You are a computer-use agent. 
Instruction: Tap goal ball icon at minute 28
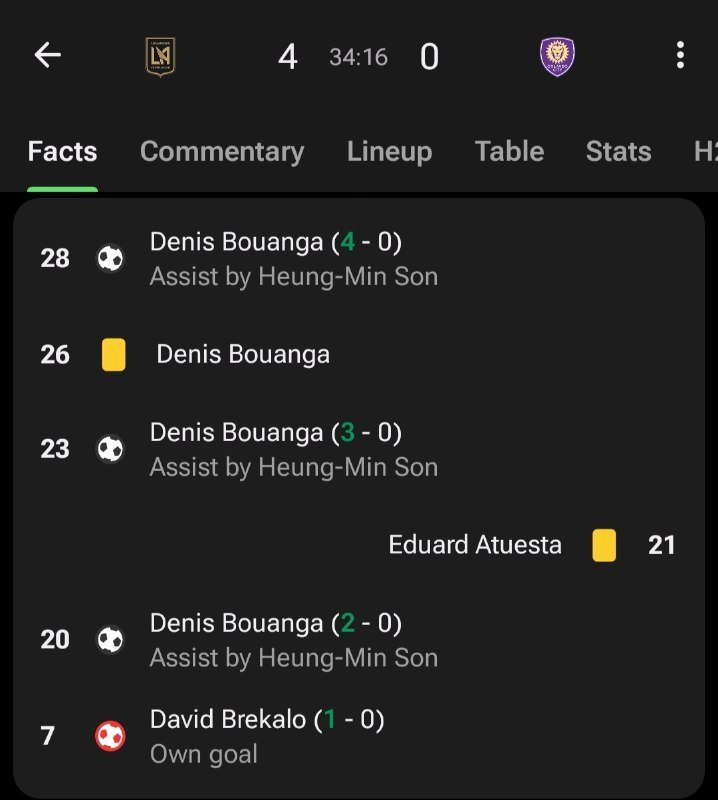click(x=110, y=259)
